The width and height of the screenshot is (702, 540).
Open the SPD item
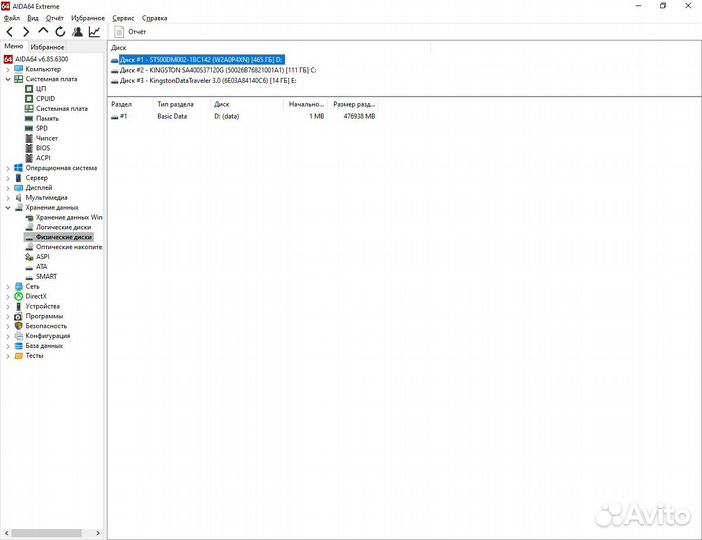[x=42, y=128]
